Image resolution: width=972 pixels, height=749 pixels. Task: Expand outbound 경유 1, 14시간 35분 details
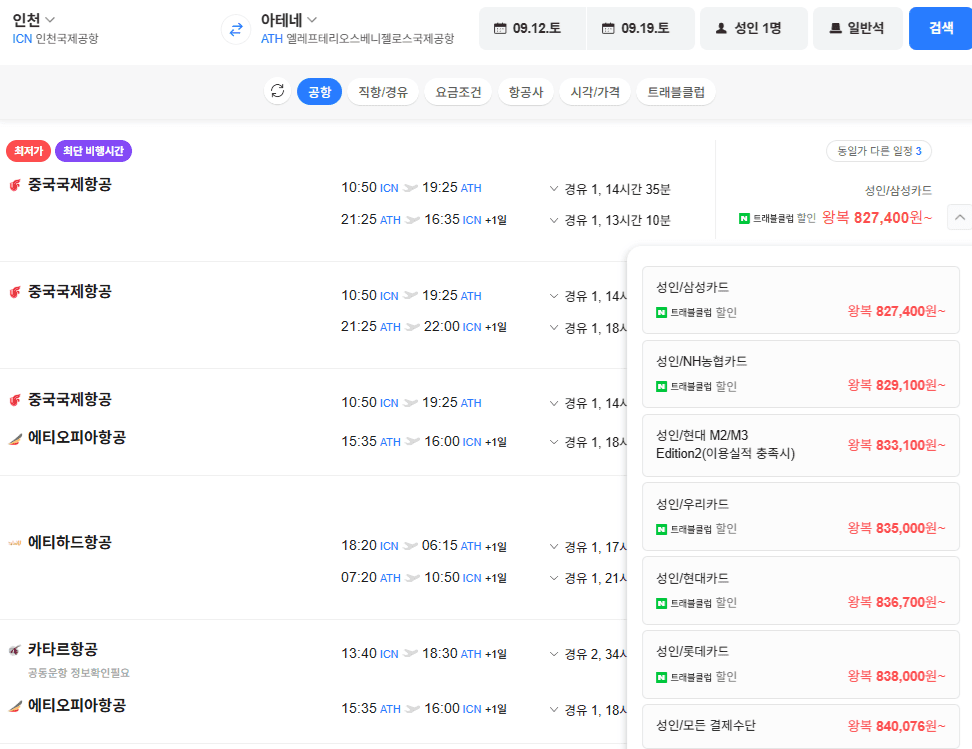(610, 189)
